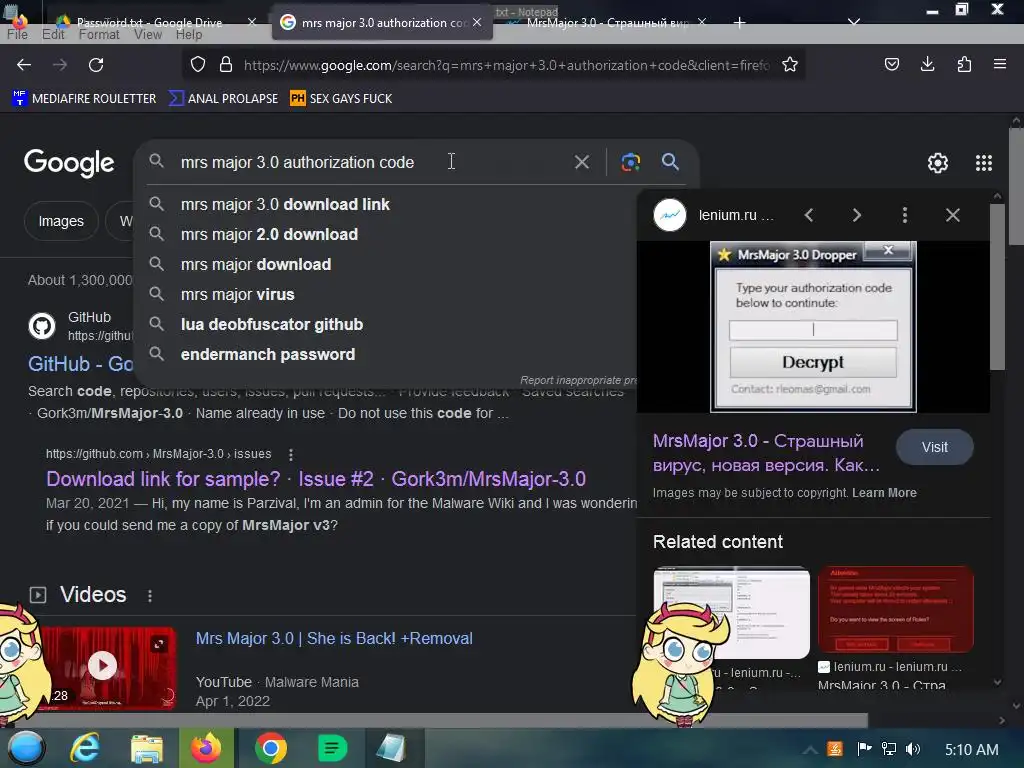Viewport: 1024px width, 768px height.
Task: Open the MrsMajor 3.0 Dropper preview image
Action: click(x=813, y=327)
